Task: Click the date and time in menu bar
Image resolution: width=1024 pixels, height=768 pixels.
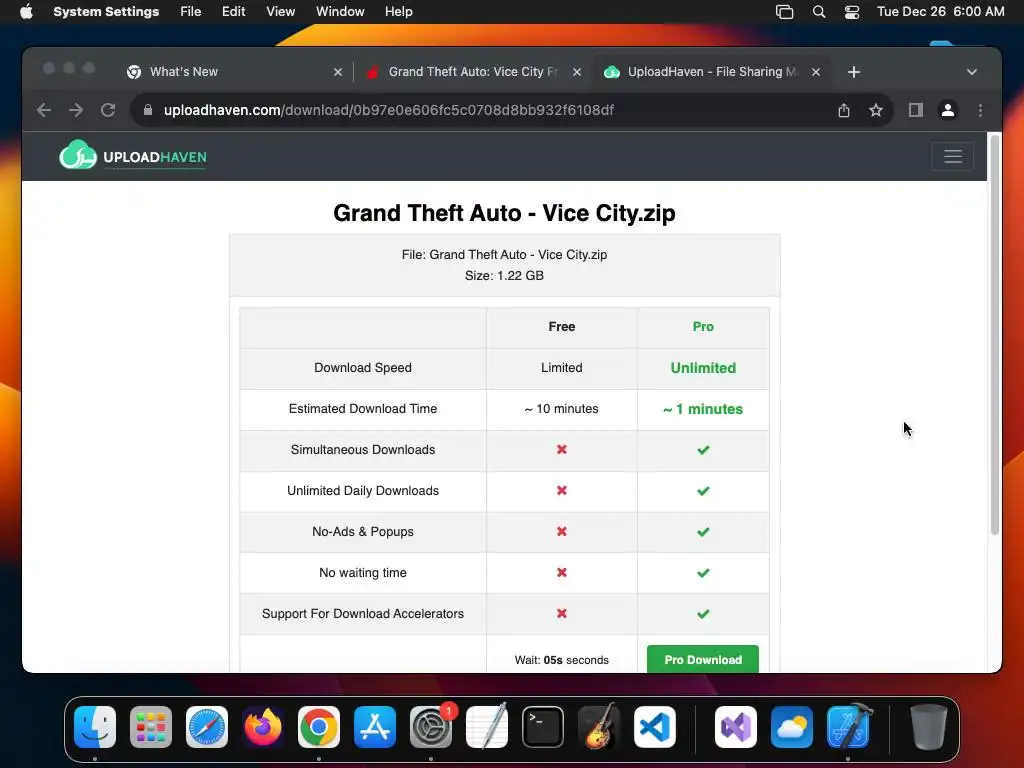Action: [x=940, y=12]
